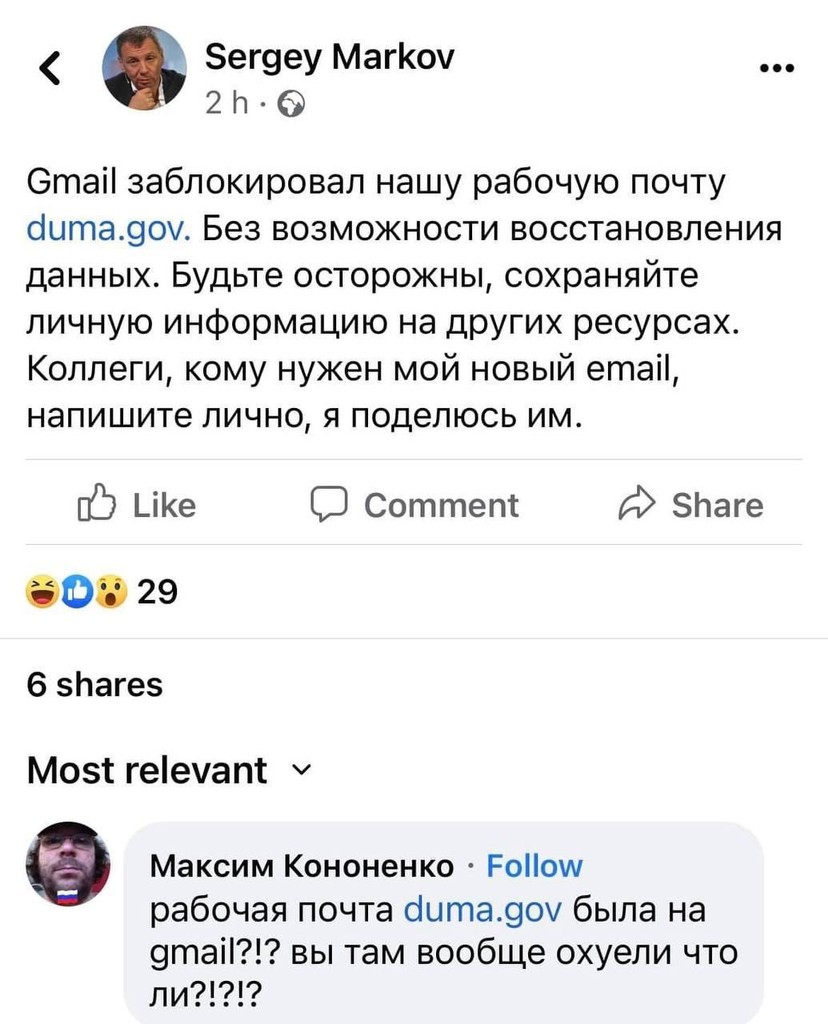Click the back arrow to leave the post
The image size is (828, 1024).
51,69
